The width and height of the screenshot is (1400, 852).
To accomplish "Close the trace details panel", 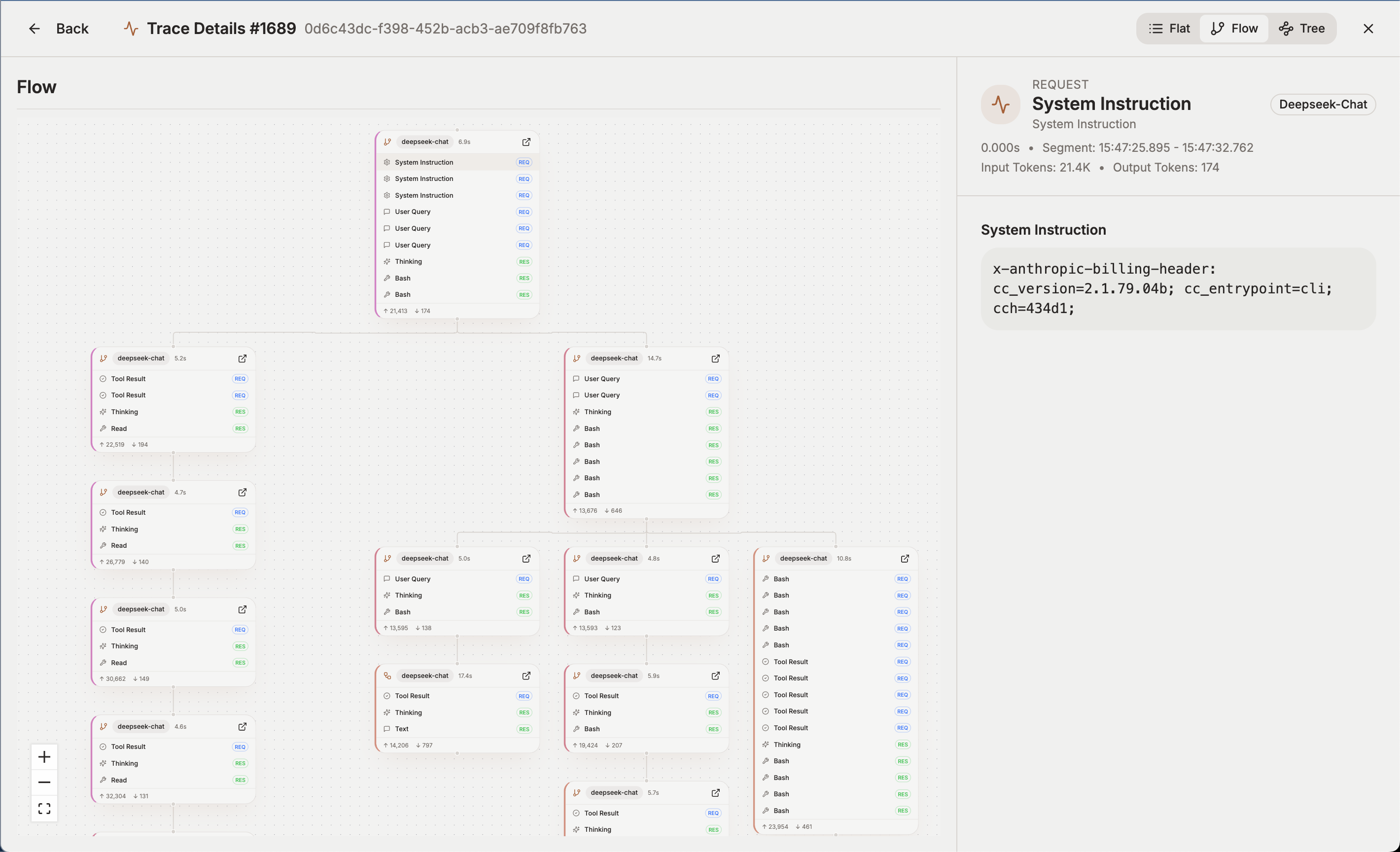I will (1367, 29).
